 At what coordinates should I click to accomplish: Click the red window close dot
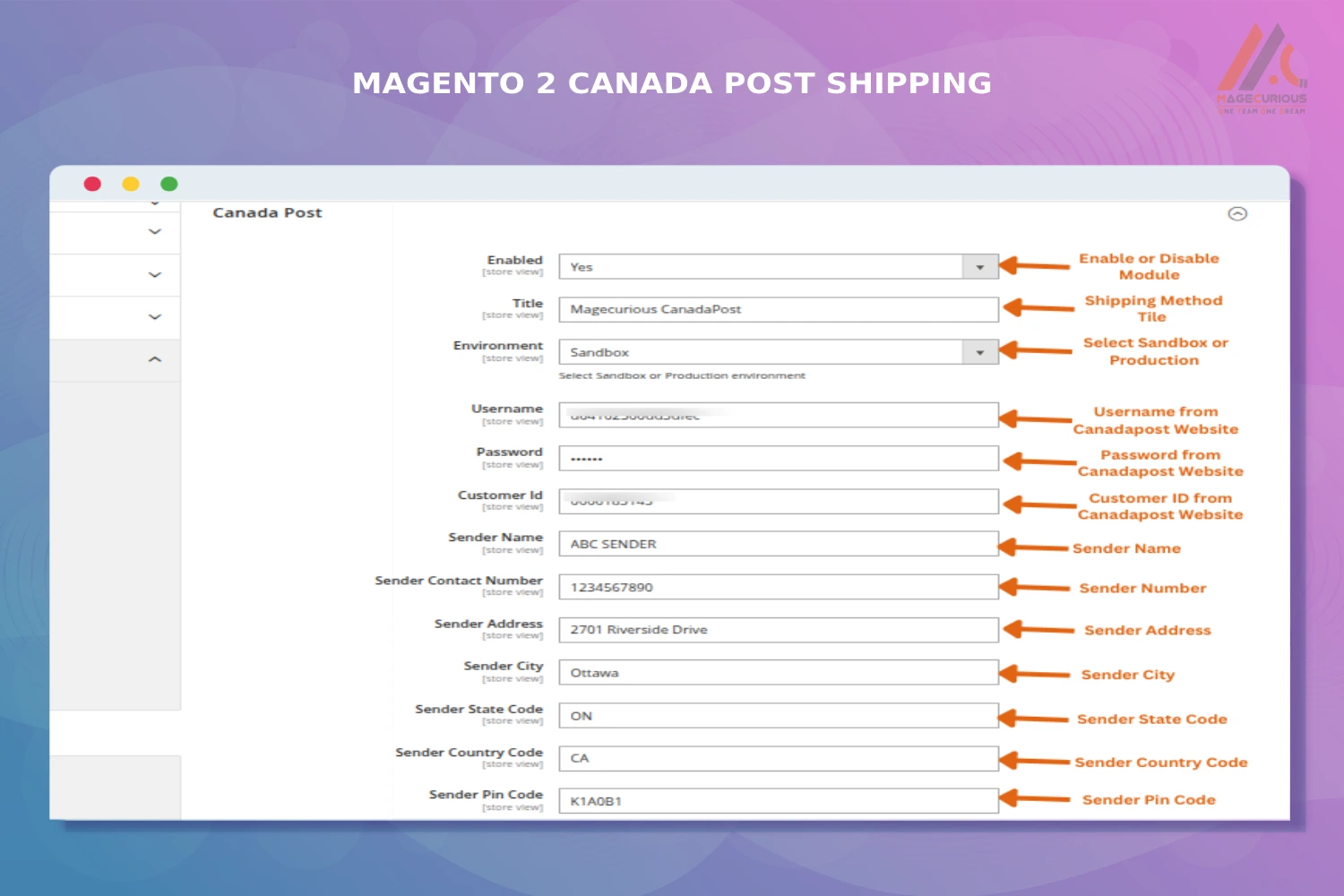[92, 184]
